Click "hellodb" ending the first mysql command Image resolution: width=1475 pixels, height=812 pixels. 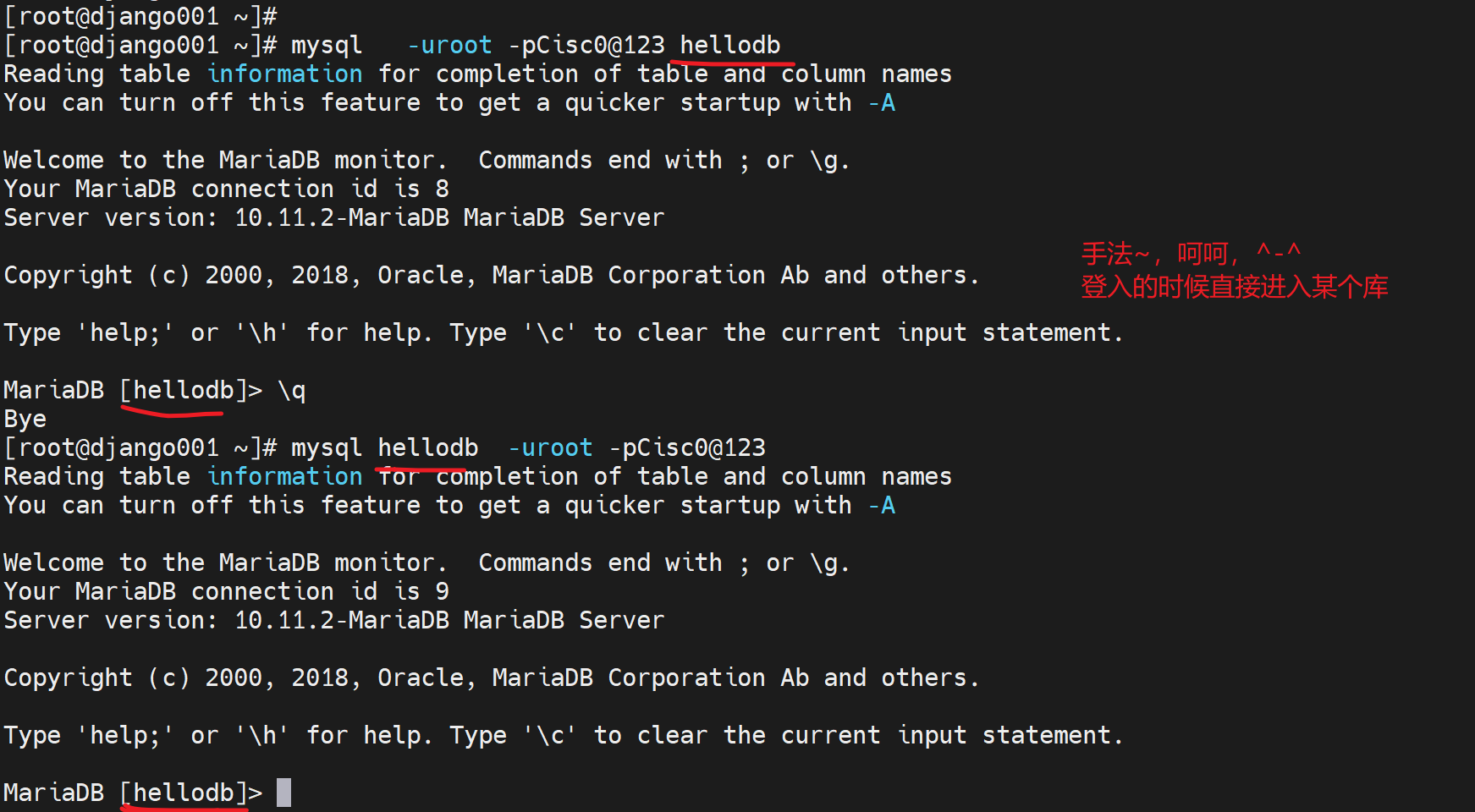pos(730,45)
